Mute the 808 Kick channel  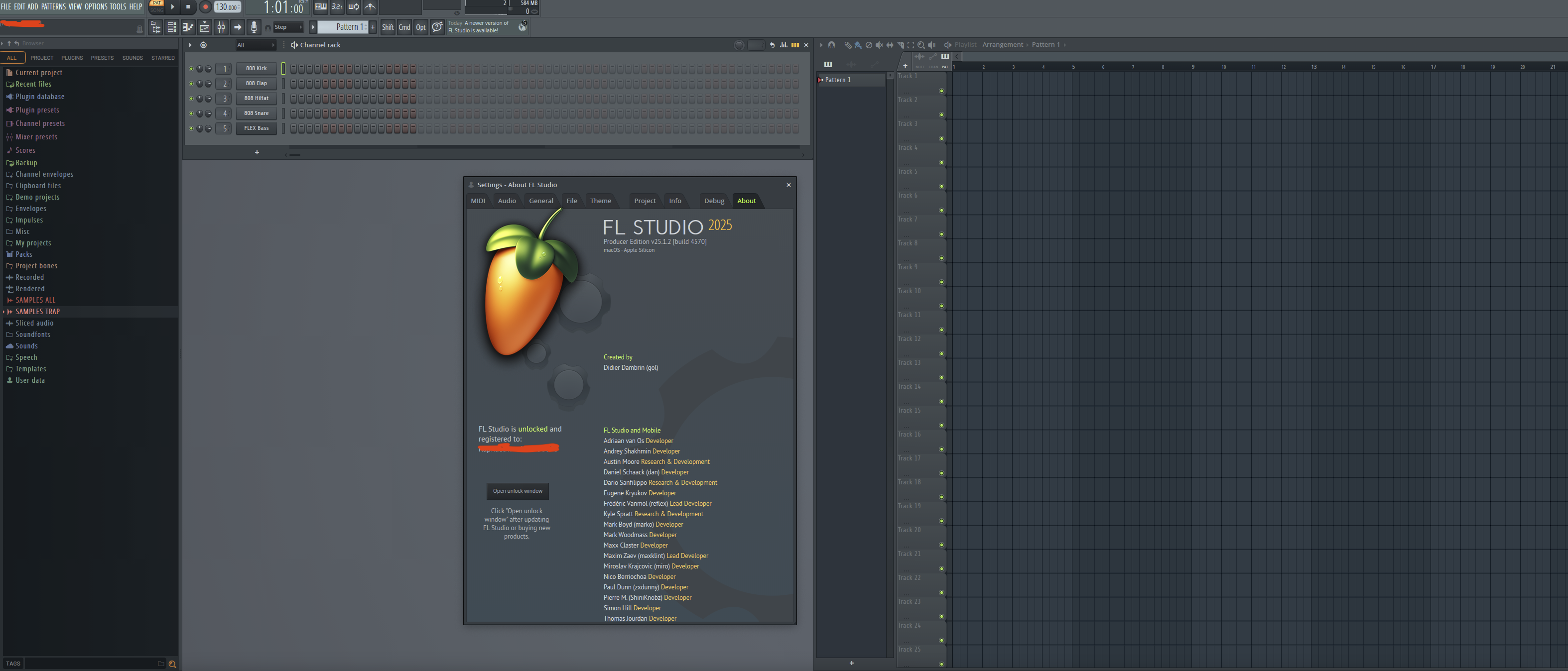[191, 69]
